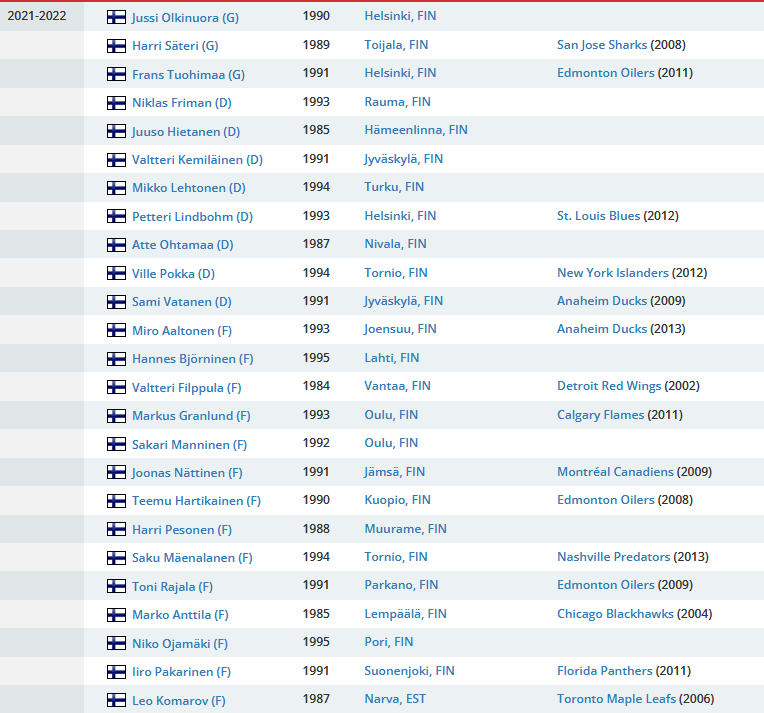Click the flag icon next to Sami Vatanen
This screenshot has height=713, width=764.
click(x=116, y=301)
